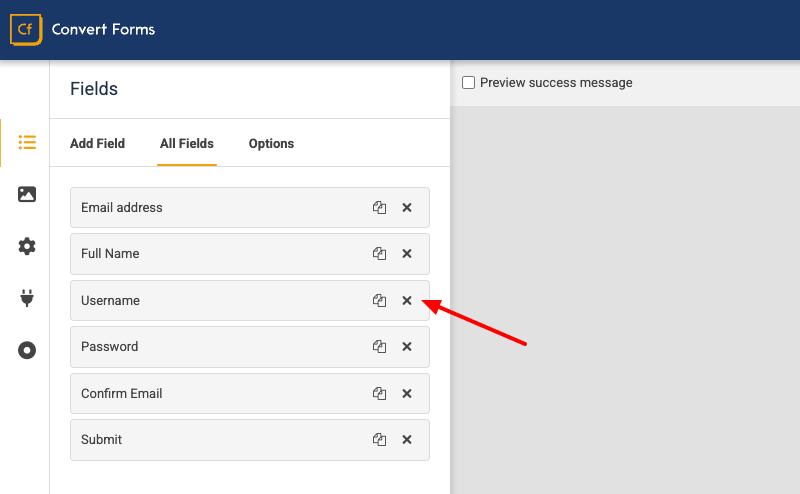Duplicate the Submit field
Viewport: 800px width, 494px height.
point(379,439)
